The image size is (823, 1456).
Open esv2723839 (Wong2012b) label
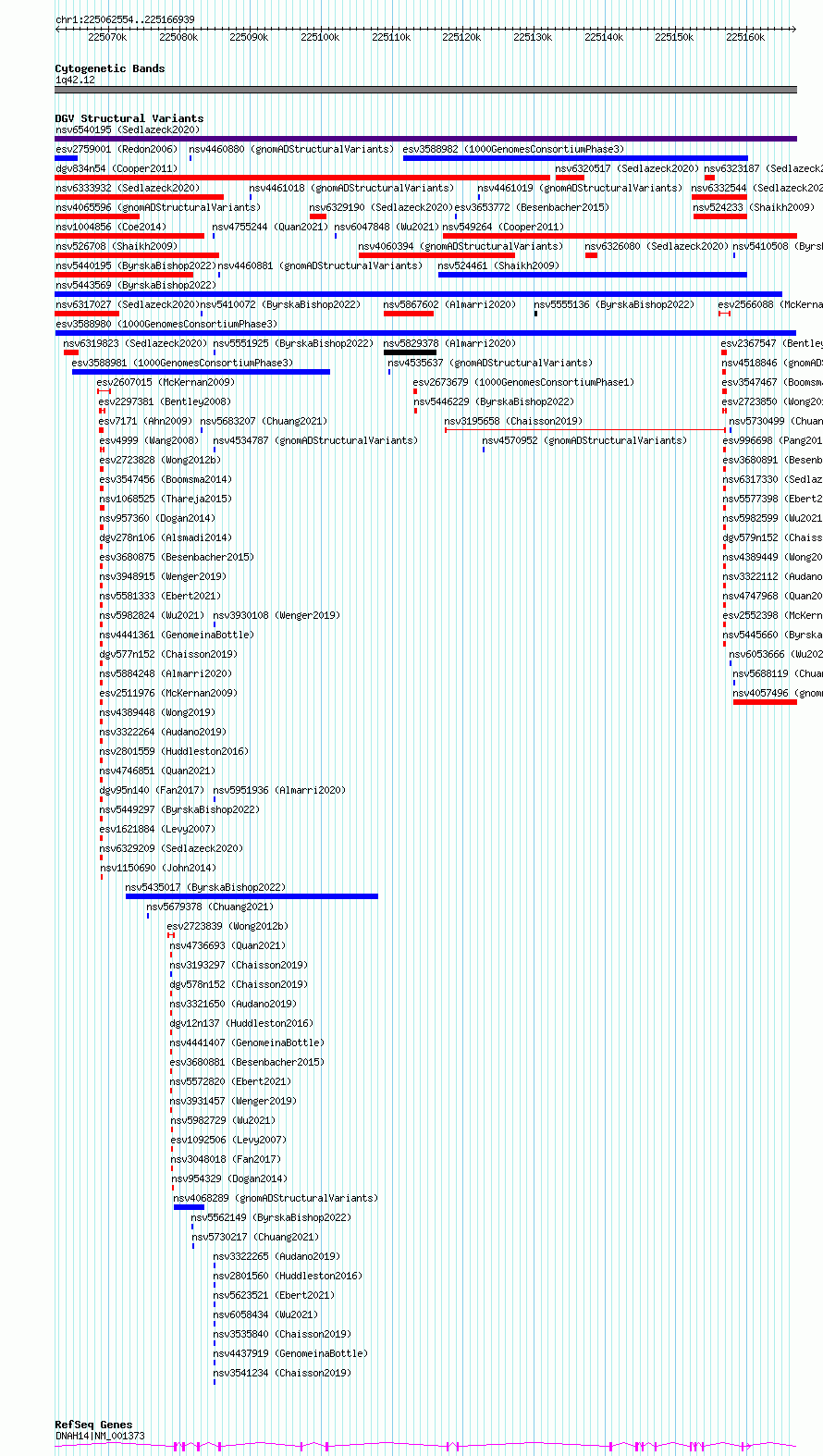point(227,926)
